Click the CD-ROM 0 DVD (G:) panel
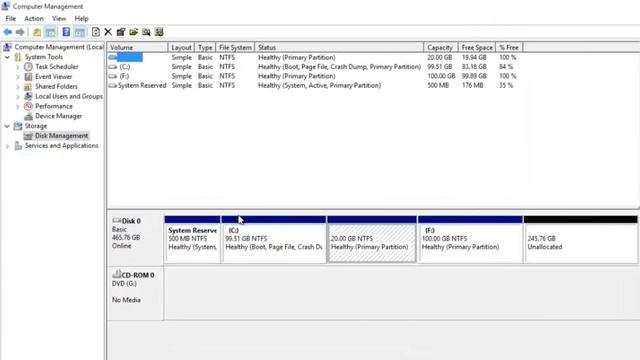 pos(135,293)
